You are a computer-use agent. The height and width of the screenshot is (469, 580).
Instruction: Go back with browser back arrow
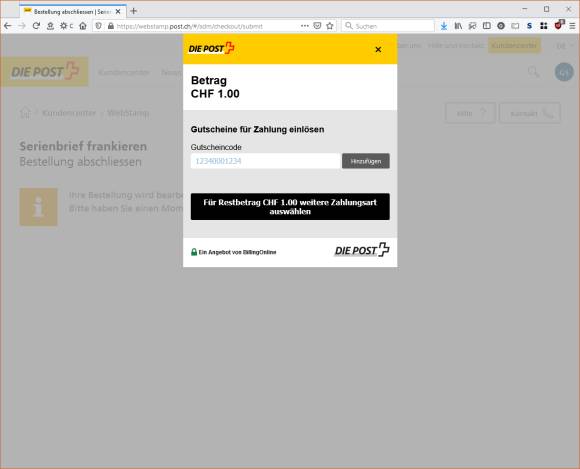(x=7, y=26)
